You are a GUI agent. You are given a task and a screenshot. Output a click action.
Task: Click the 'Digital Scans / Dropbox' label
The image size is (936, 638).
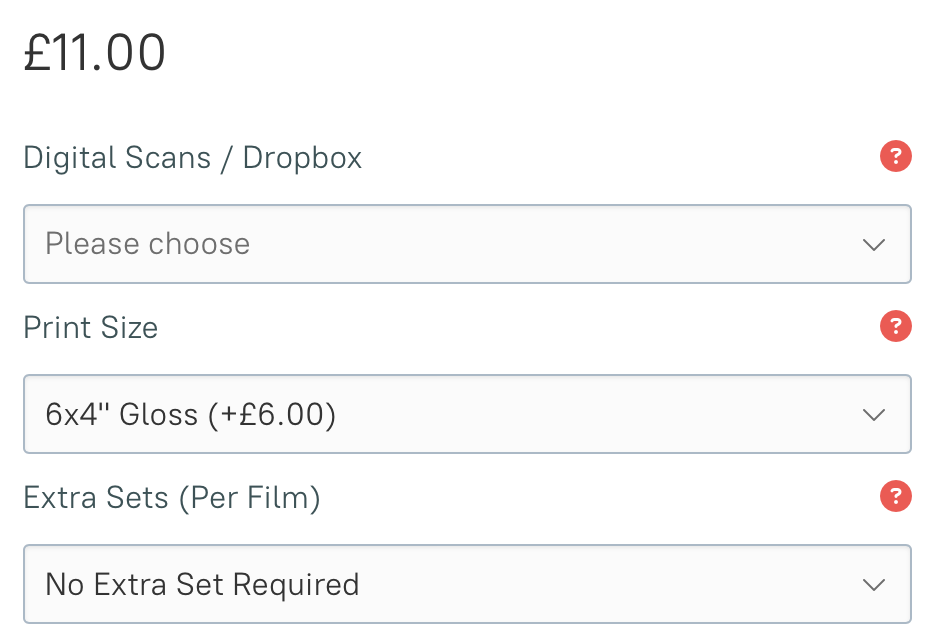[192, 158]
